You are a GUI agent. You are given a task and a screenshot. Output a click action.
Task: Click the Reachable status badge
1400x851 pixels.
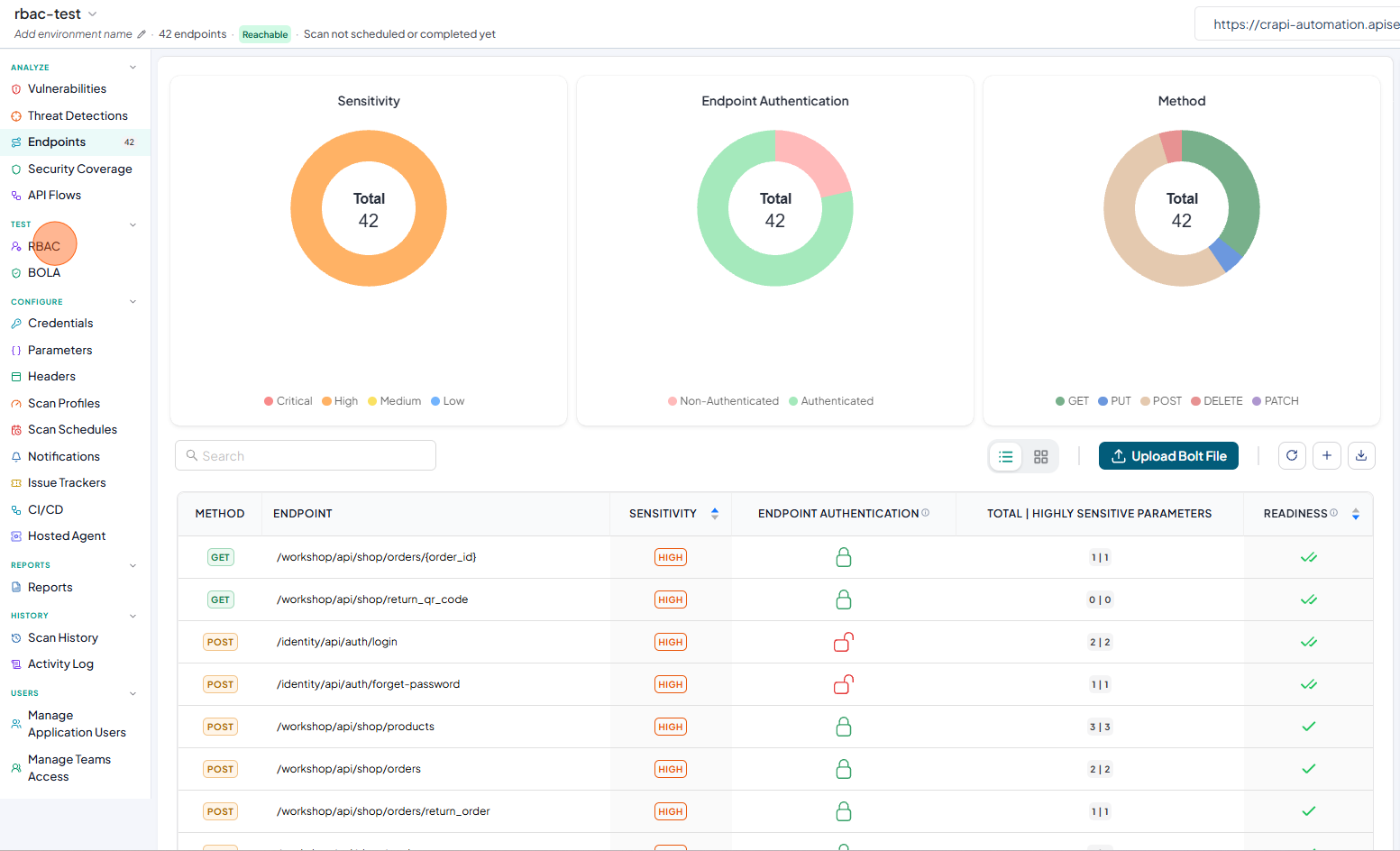pos(265,34)
